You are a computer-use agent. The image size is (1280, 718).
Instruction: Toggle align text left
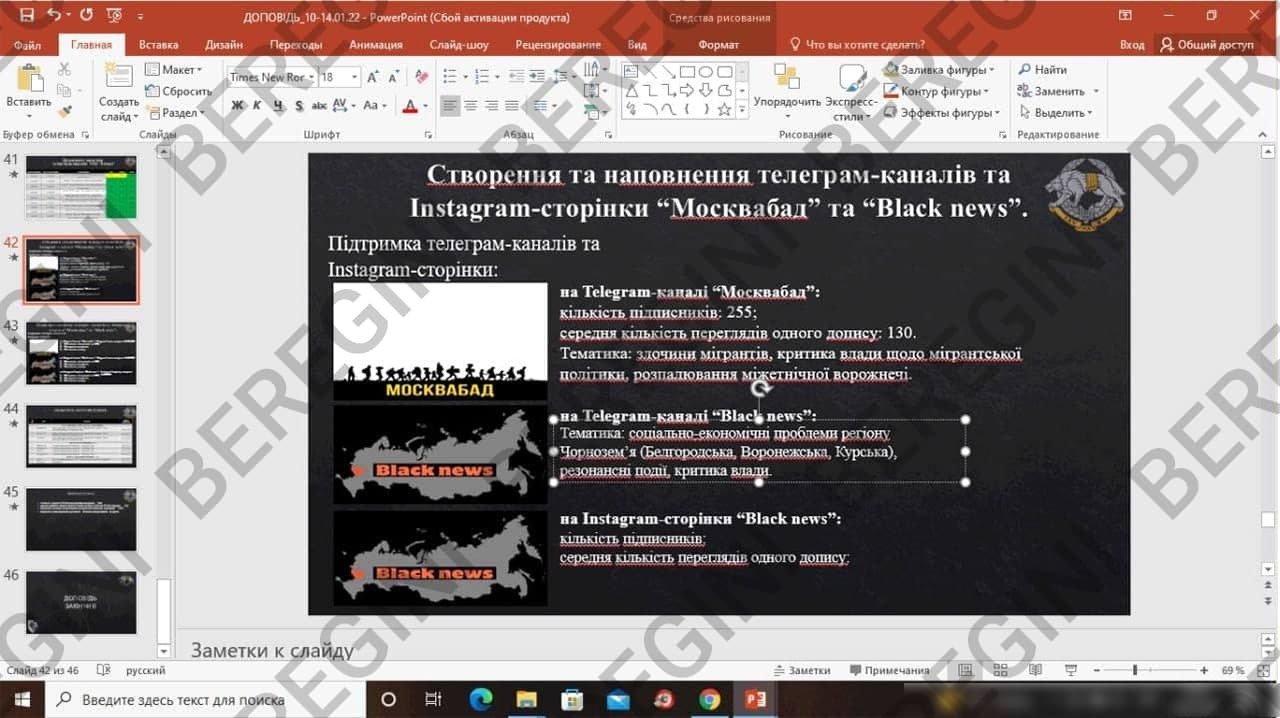click(x=450, y=105)
